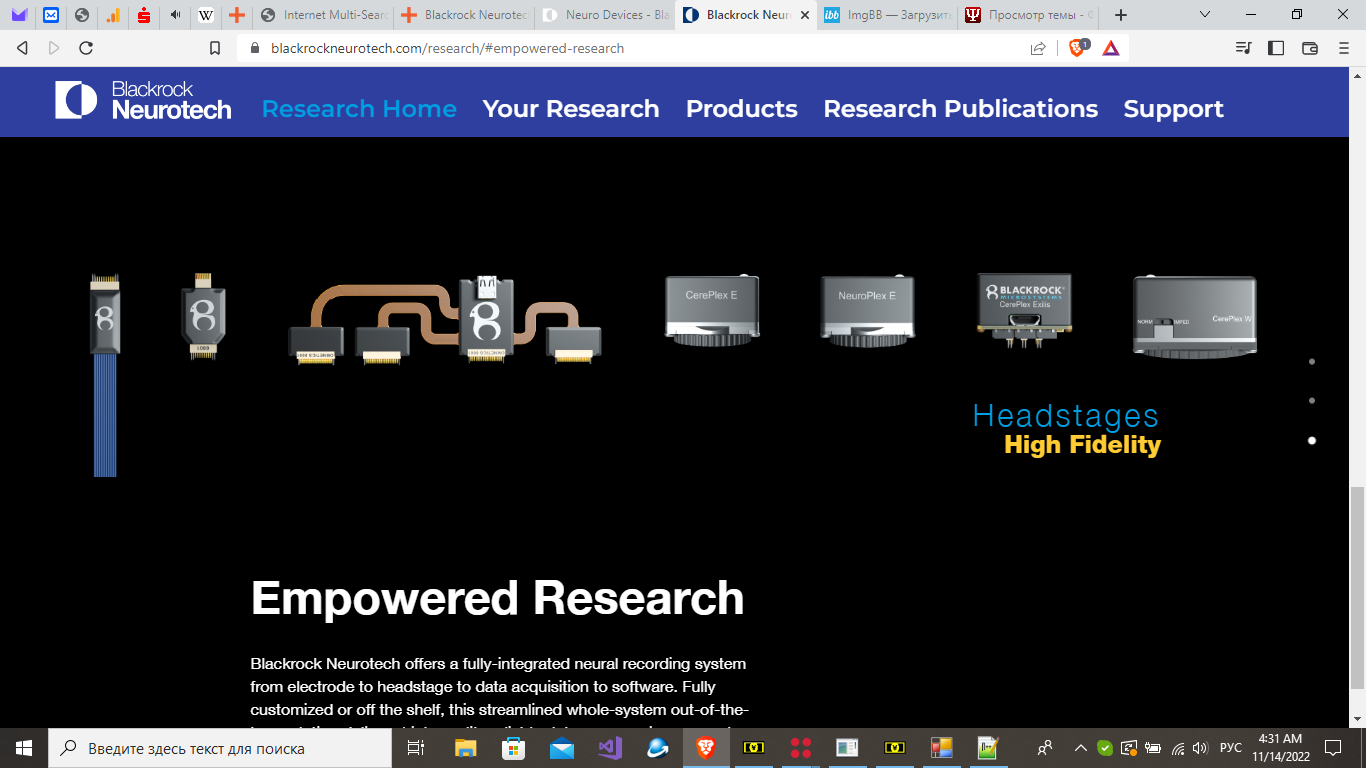Click the share icon in the address bar
Screen dimensions: 1366x768
[1038, 48]
